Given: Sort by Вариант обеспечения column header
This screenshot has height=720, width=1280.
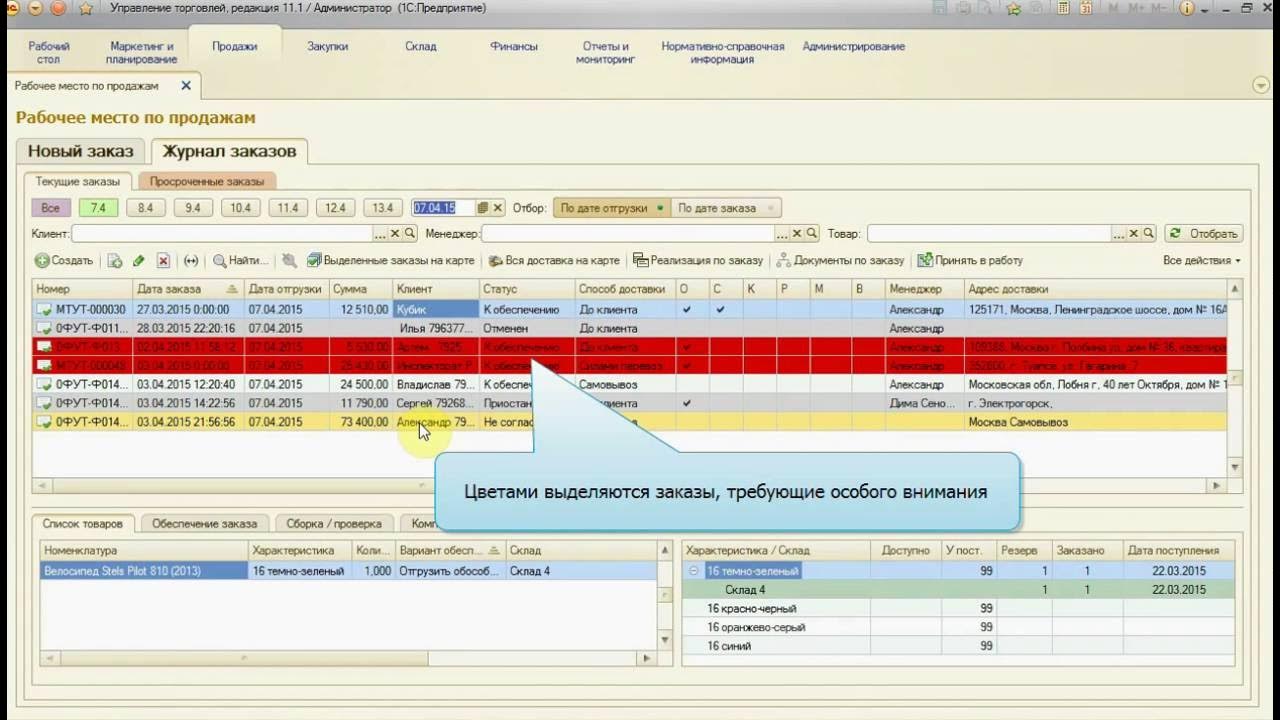Looking at the screenshot, I should coord(449,550).
